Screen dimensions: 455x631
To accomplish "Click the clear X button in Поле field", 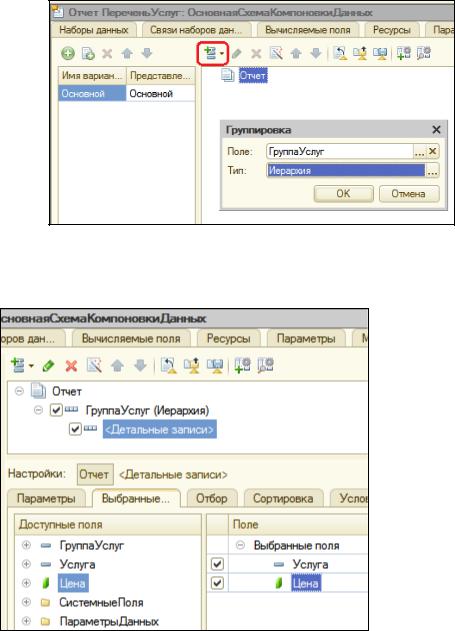I will pos(432,151).
